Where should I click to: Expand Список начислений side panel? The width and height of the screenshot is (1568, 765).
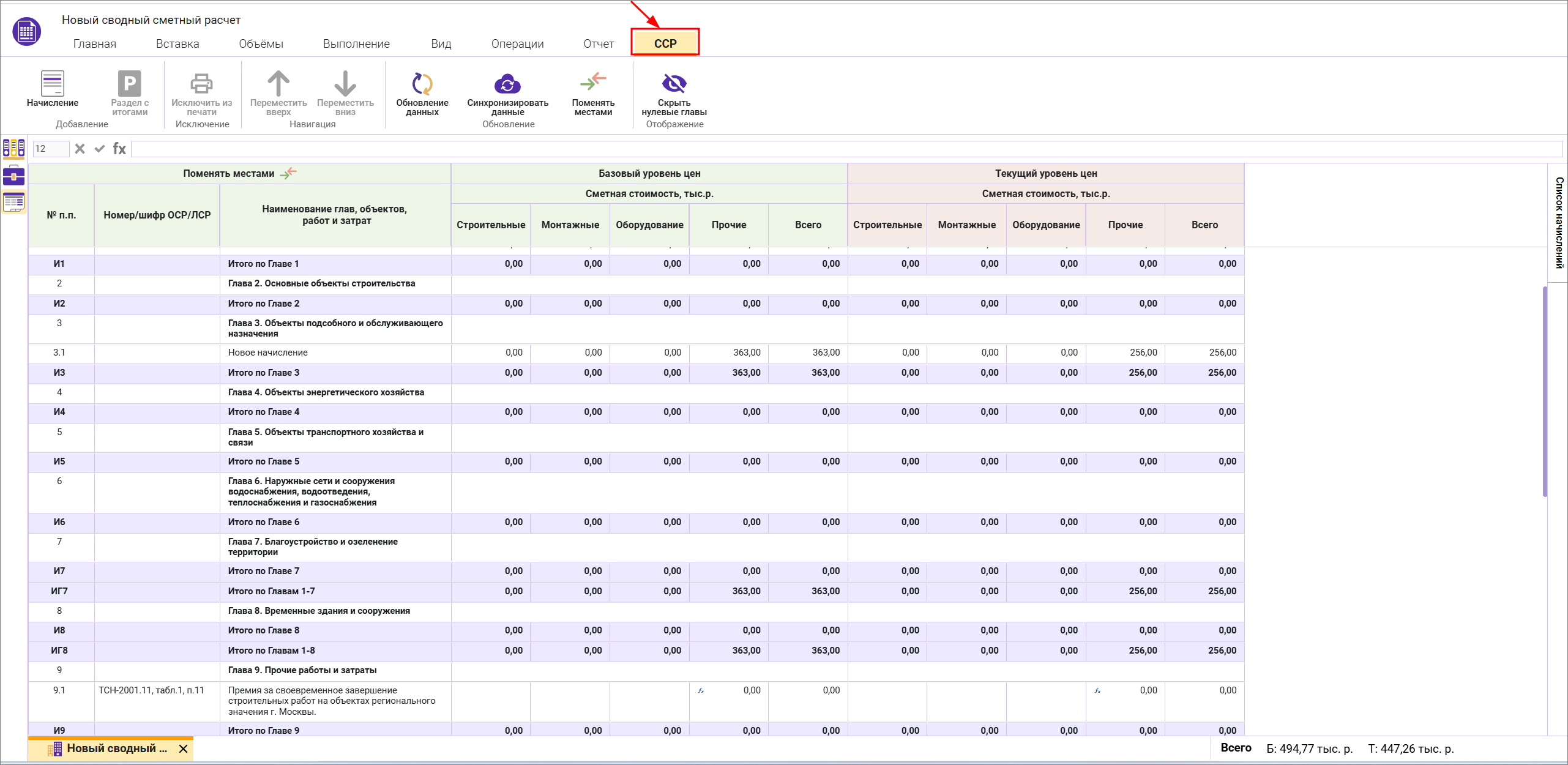(x=1559, y=223)
